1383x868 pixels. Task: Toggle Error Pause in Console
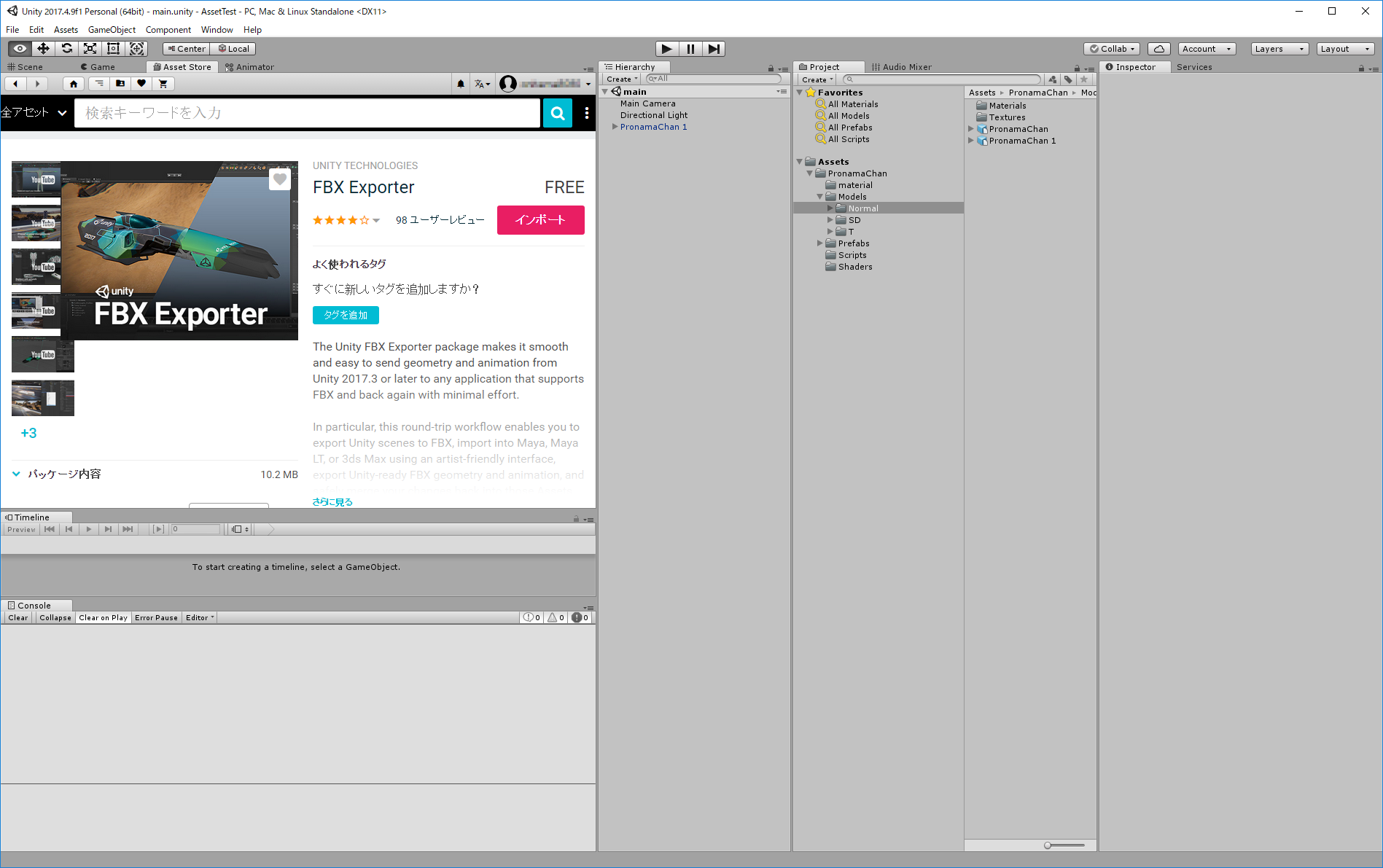(156, 617)
